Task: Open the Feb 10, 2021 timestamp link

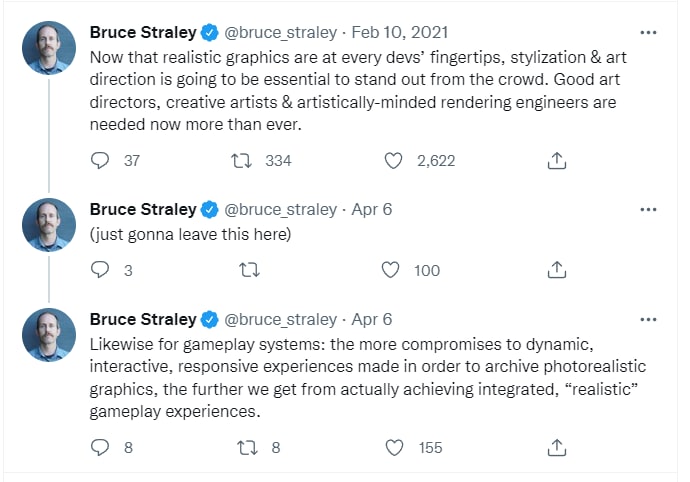Action: [x=413, y=32]
